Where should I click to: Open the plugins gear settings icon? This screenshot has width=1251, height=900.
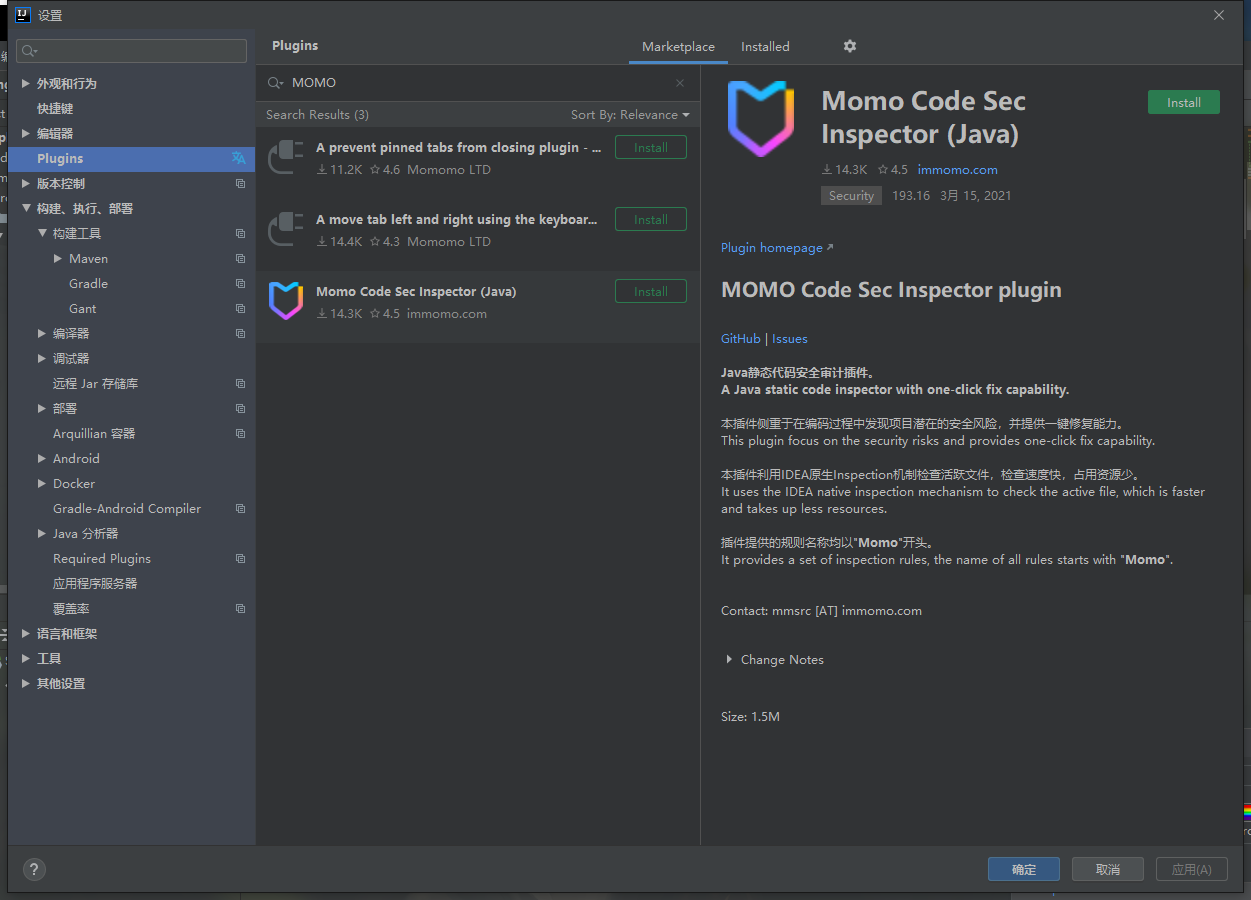tap(850, 46)
